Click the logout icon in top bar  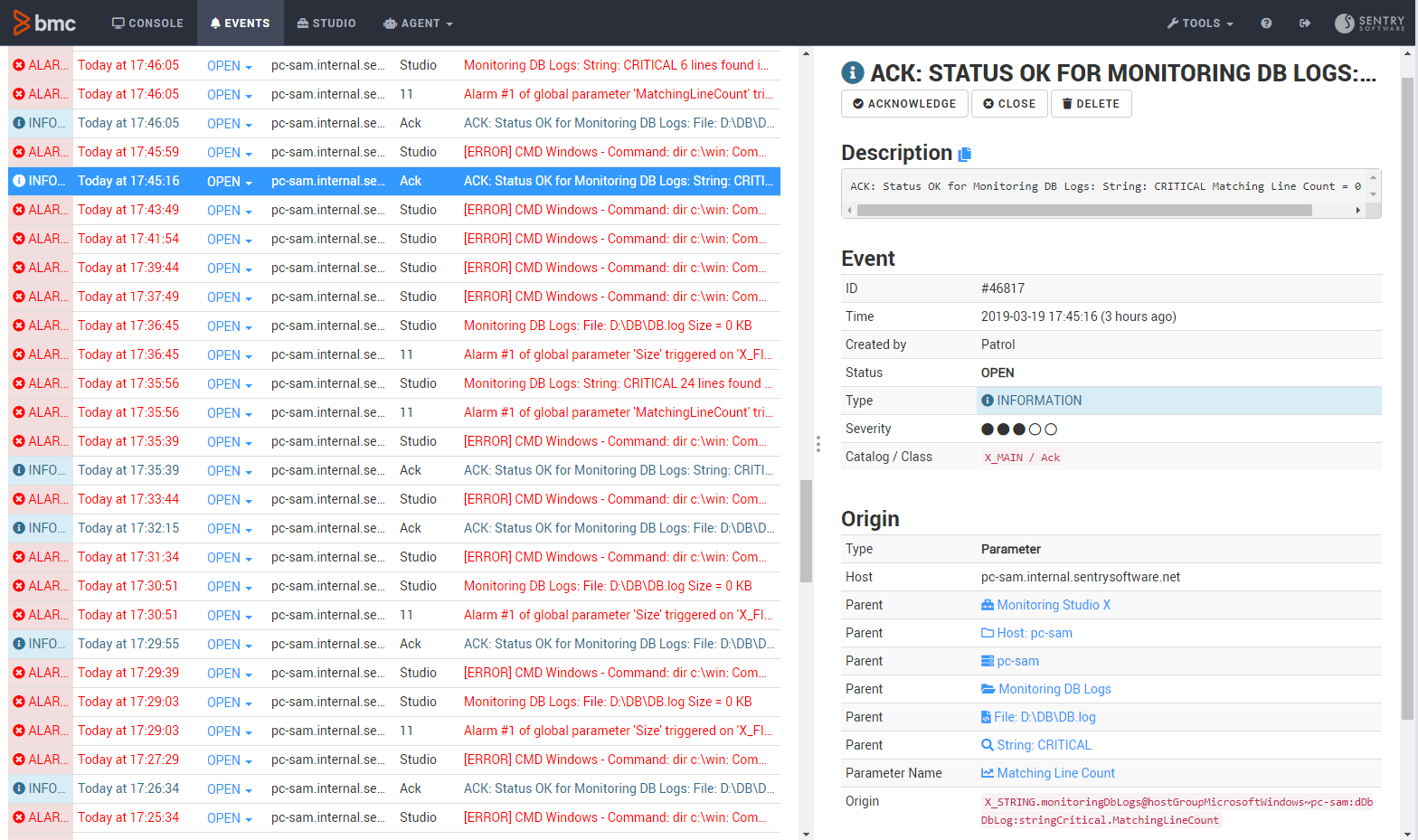1305,24
